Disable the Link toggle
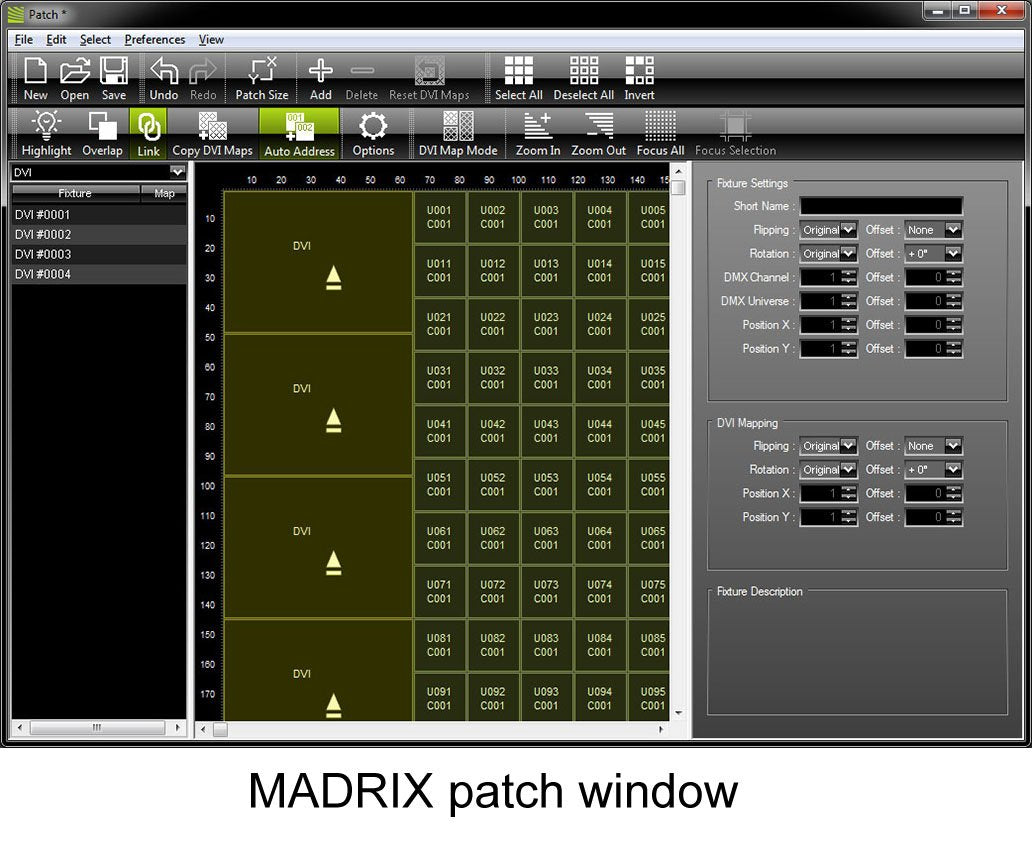The width and height of the screenshot is (1032, 845). coord(148,134)
